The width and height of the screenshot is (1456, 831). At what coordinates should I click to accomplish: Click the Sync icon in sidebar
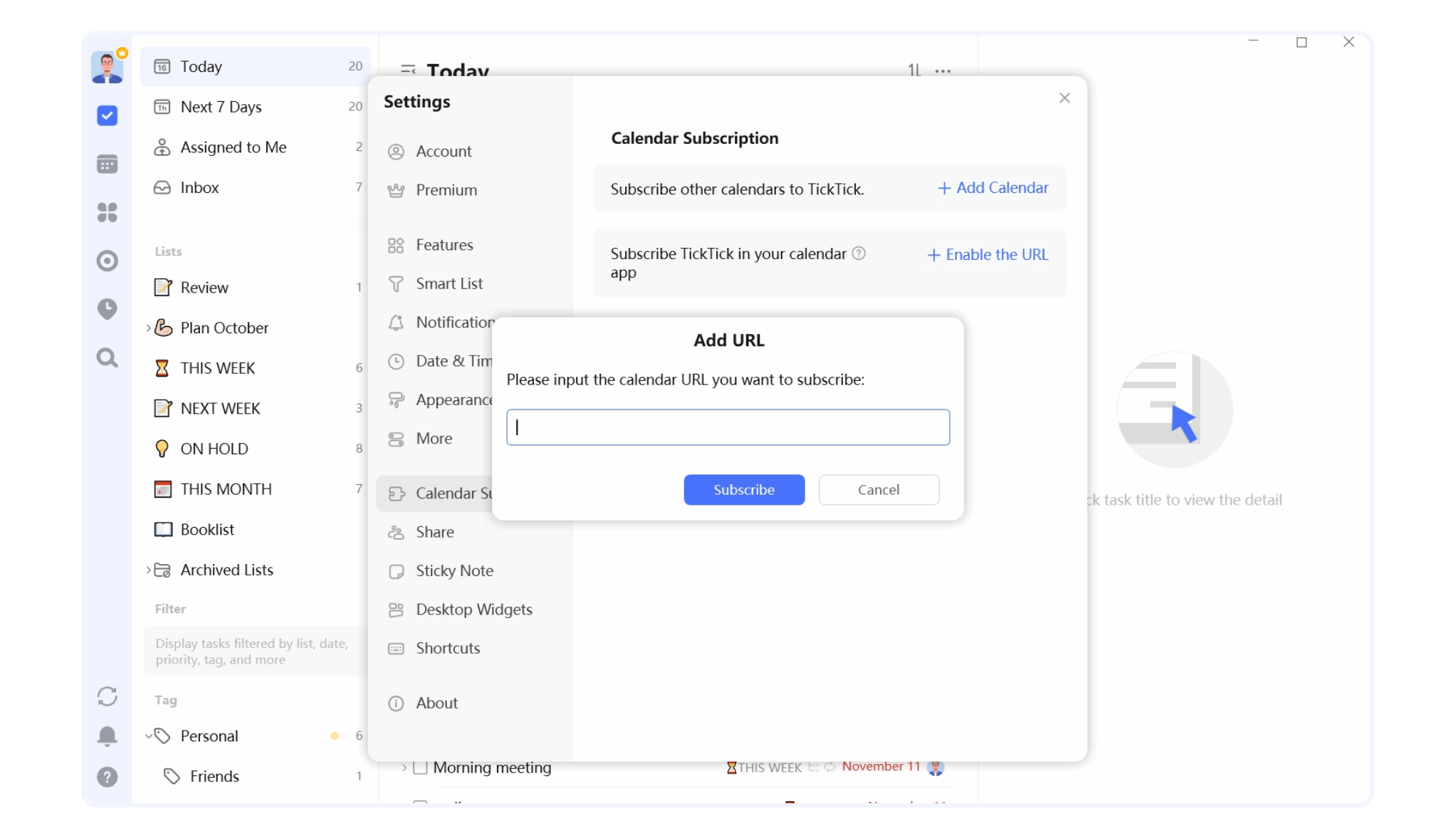108,696
